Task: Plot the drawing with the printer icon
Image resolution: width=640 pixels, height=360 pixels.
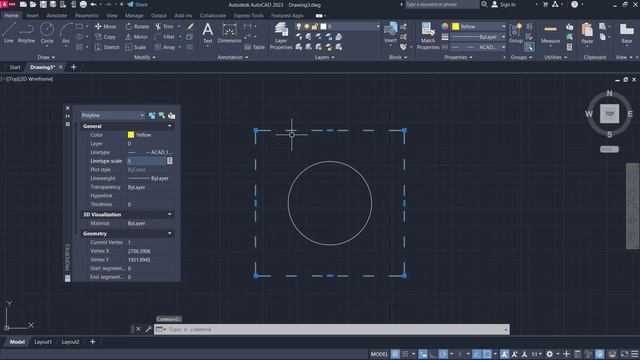Action: [83, 4]
